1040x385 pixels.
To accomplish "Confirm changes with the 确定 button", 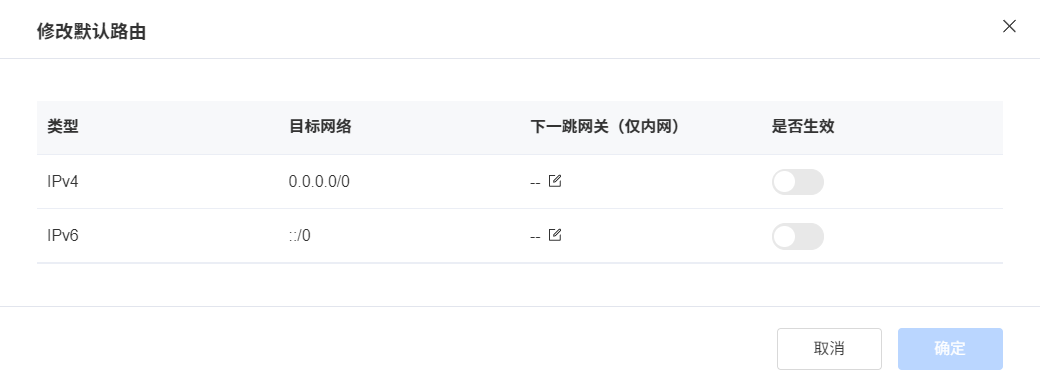I will point(950,348).
